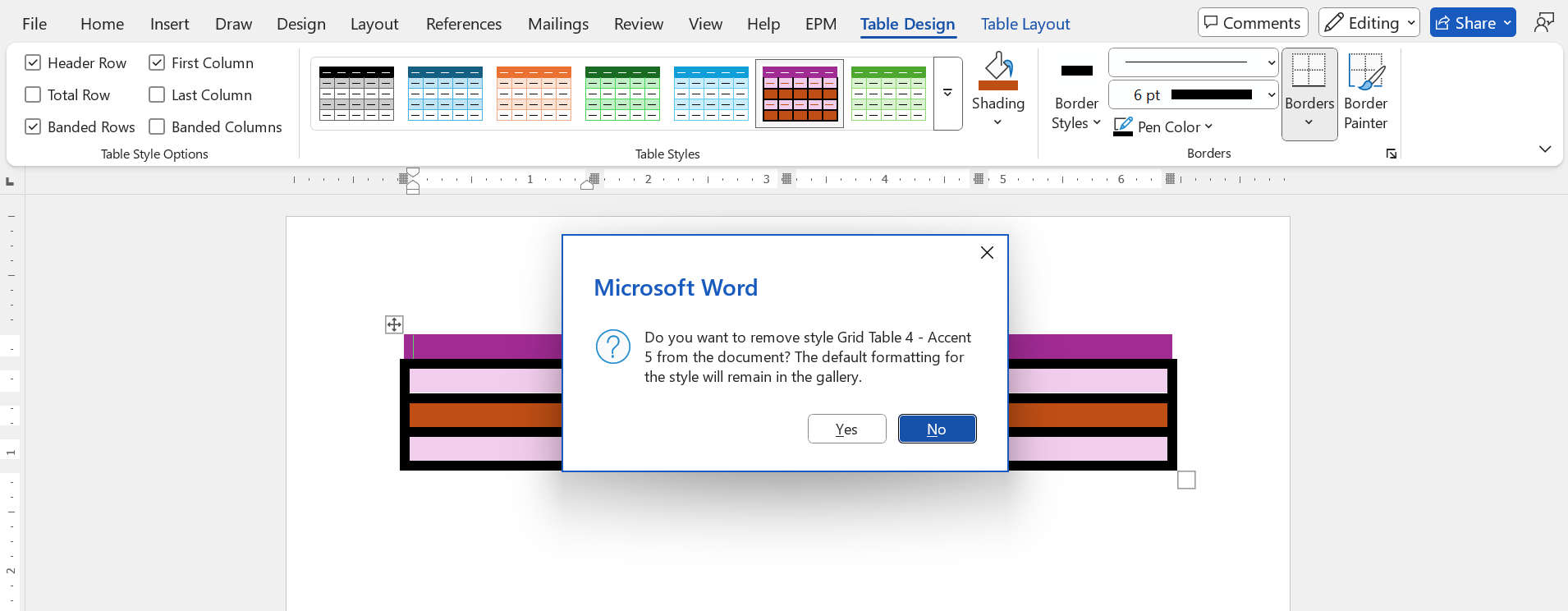Open the File menu
The height and width of the screenshot is (611, 1568).
[x=34, y=24]
